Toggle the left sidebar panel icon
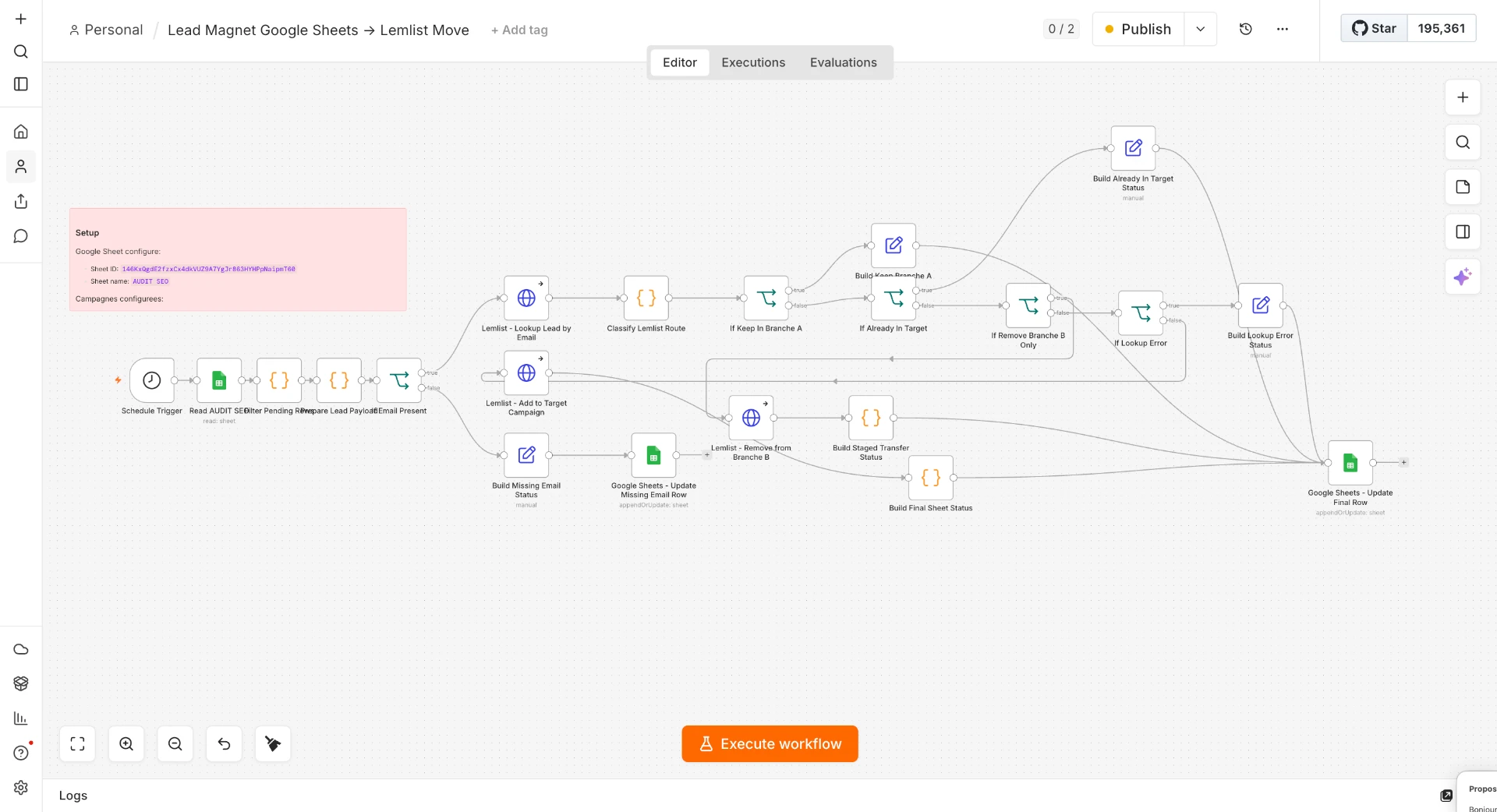 [x=21, y=84]
